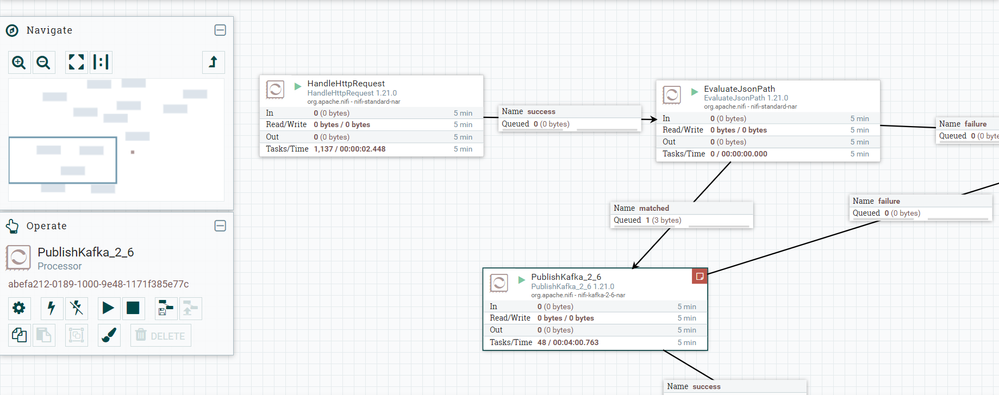
Task: Select the matched connection label
Action: (682, 215)
